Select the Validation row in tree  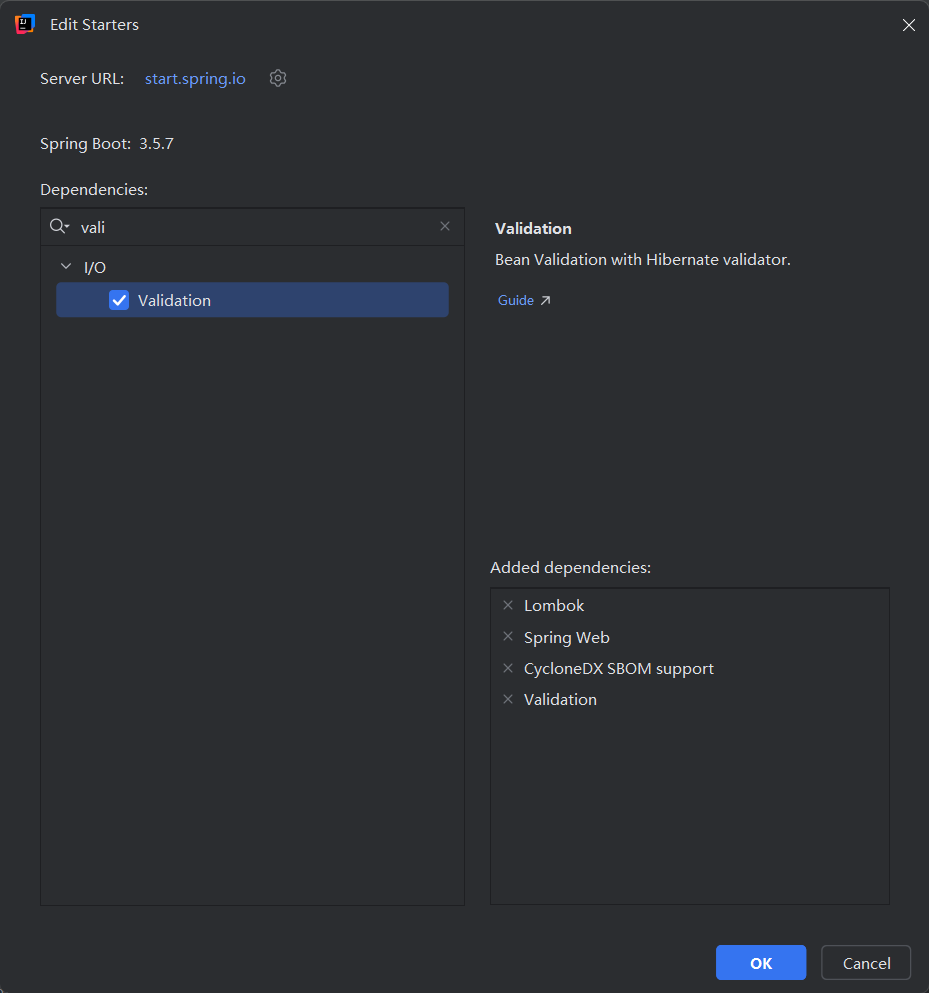click(252, 300)
